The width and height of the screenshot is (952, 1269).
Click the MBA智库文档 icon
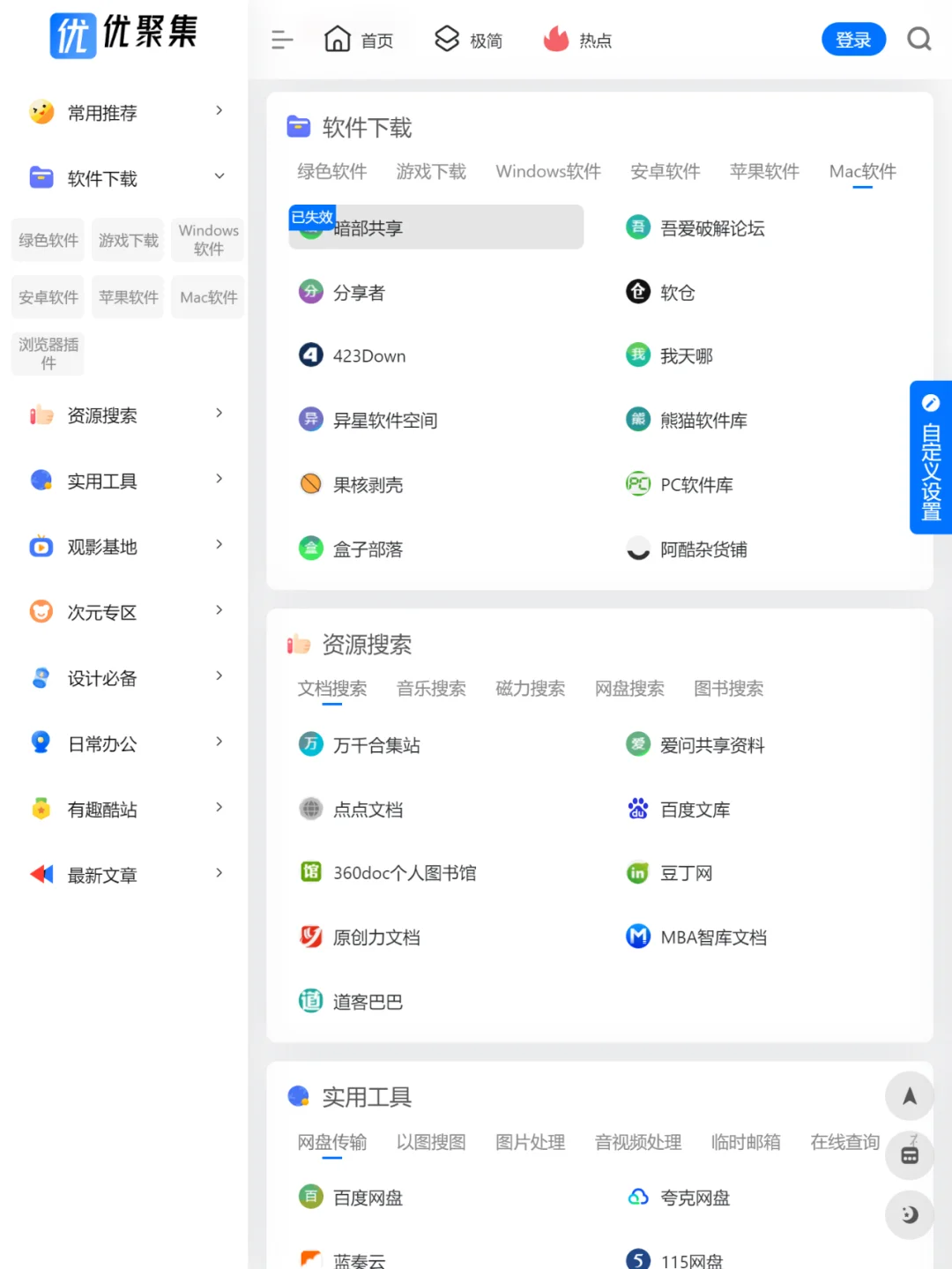tap(638, 937)
